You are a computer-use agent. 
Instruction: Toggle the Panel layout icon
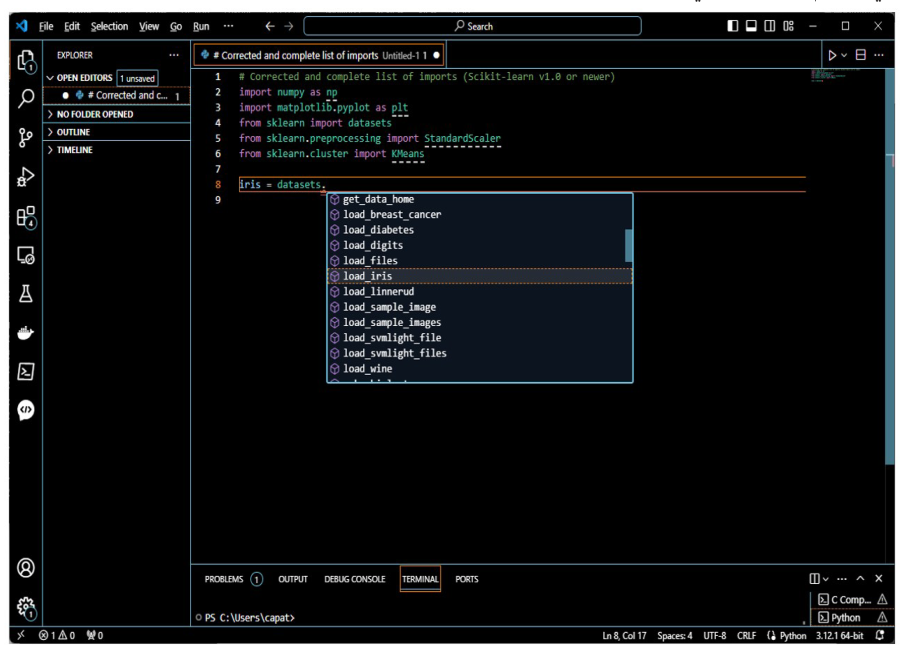751,26
